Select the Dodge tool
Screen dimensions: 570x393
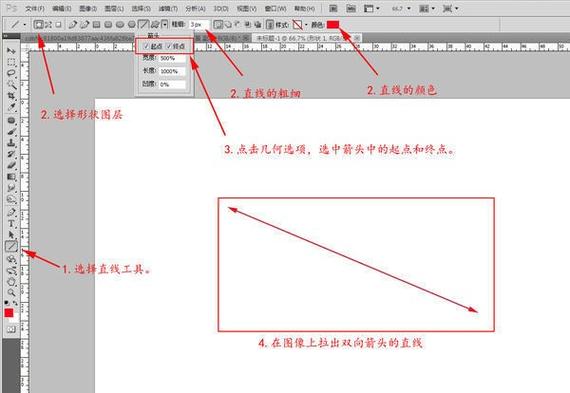tap(11, 199)
